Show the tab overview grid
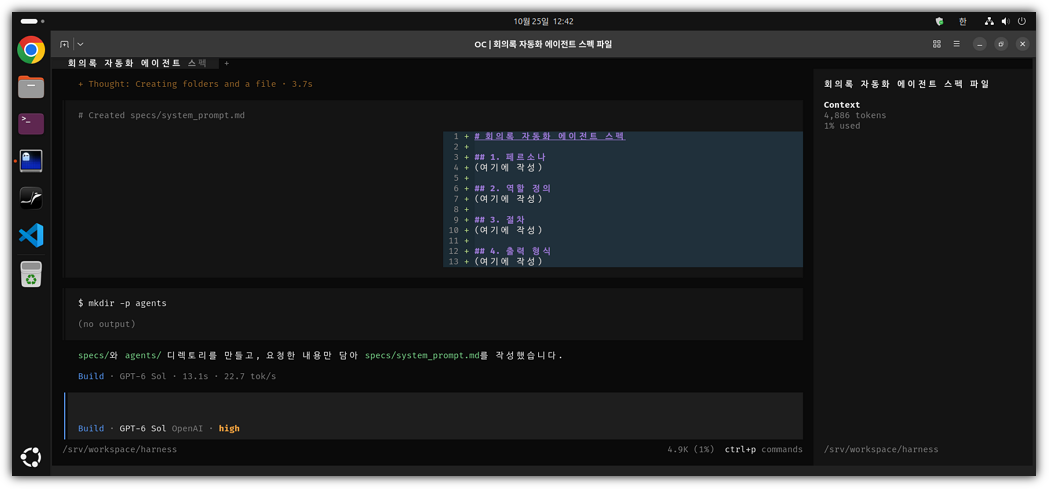 [936, 44]
